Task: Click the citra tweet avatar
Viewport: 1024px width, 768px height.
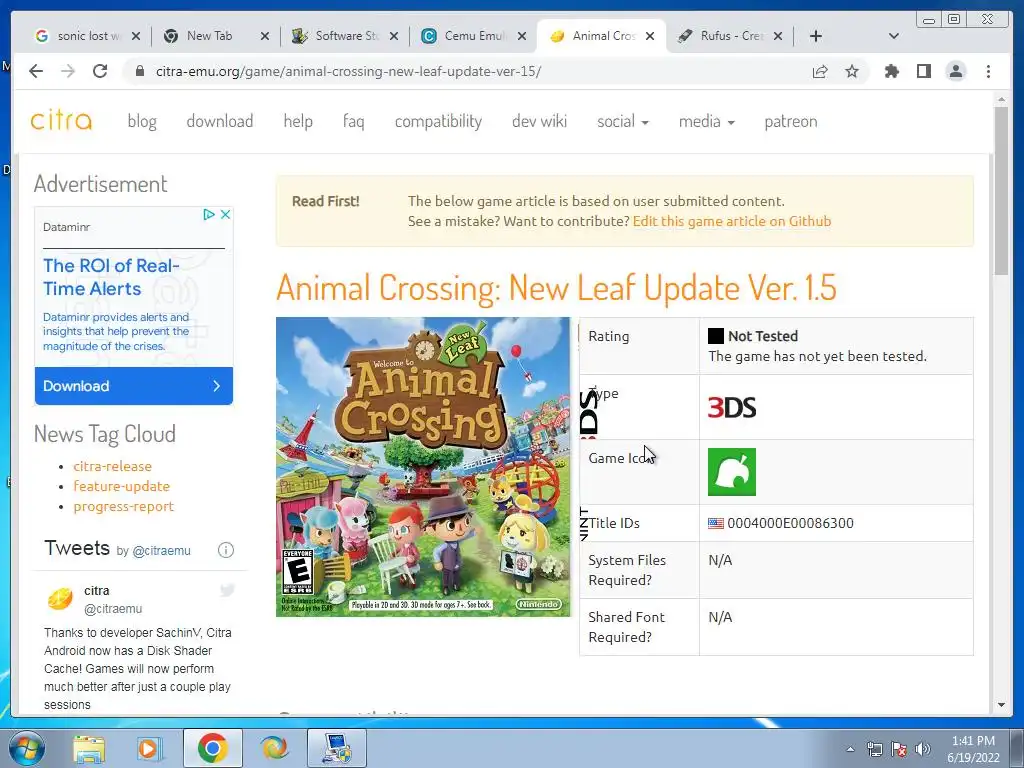Action: [x=60, y=598]
